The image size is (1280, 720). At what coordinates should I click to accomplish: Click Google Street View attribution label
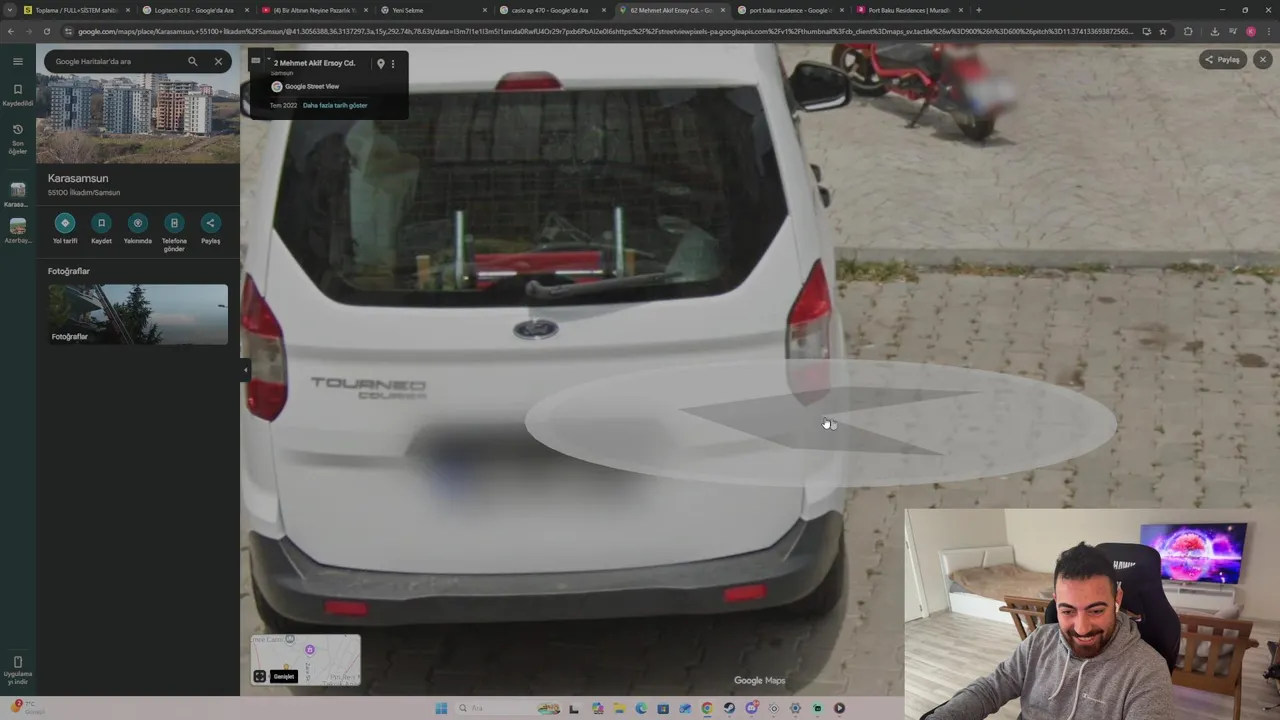coord(312,86)
